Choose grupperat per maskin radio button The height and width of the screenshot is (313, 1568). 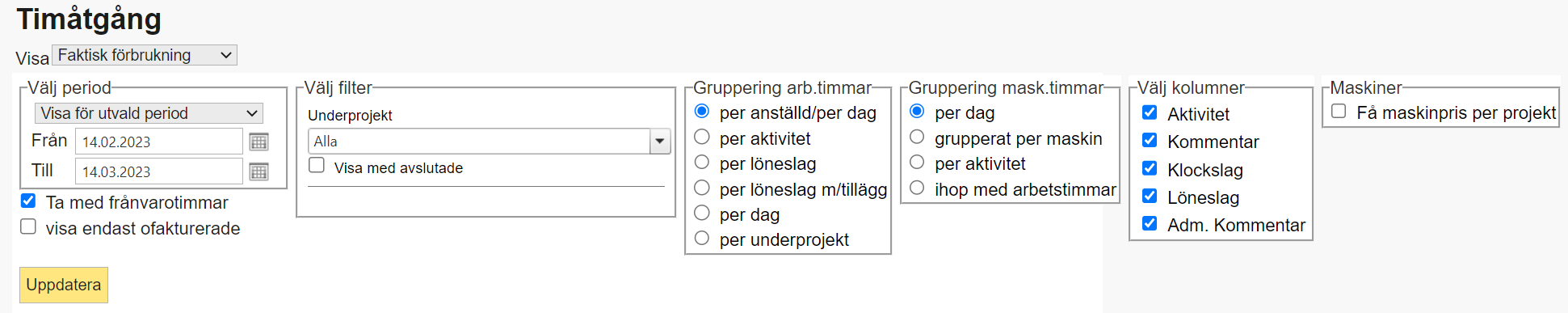pyautogui.click(x=917, y=137)
